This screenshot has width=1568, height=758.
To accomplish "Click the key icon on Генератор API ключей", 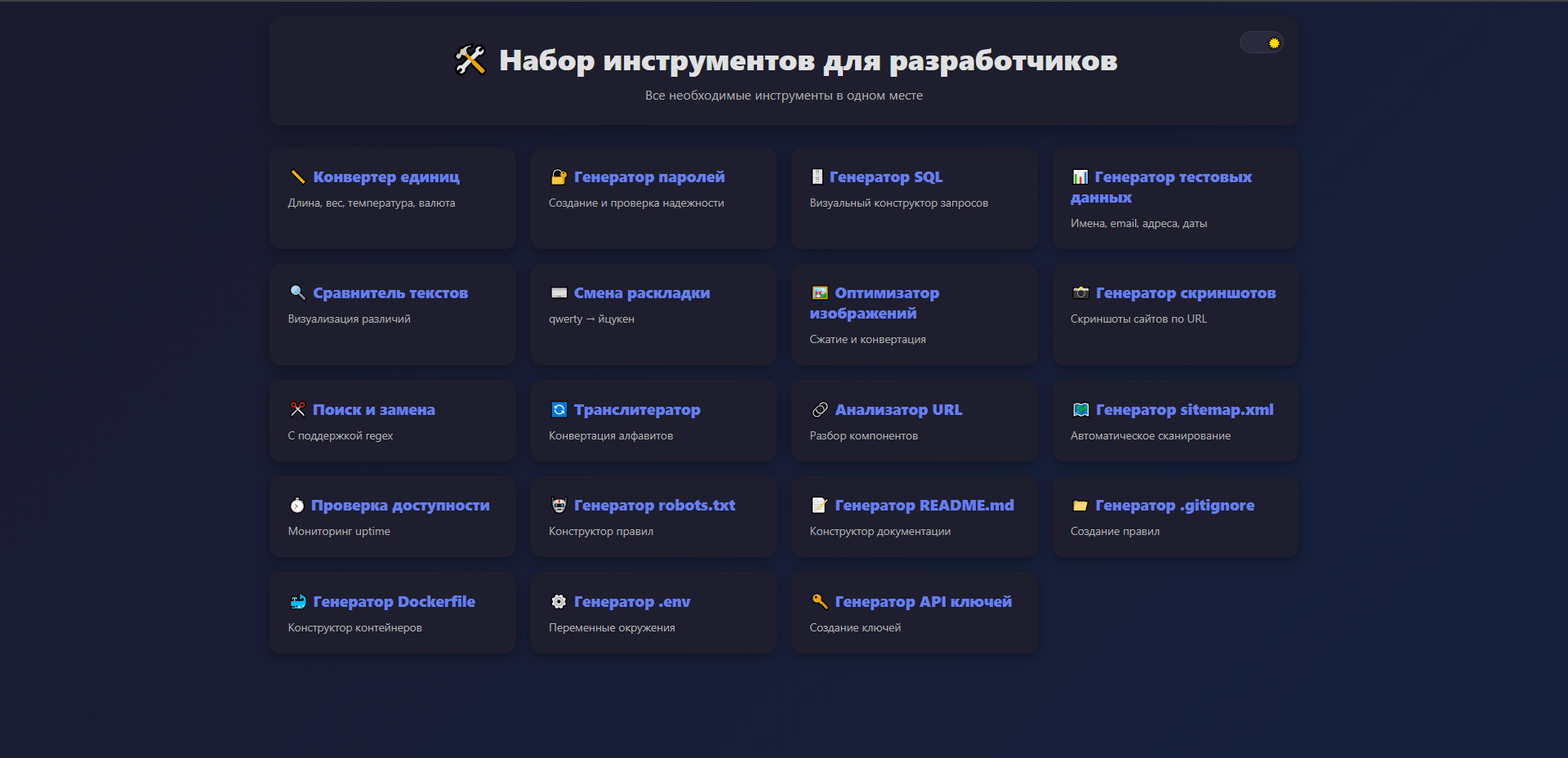I will [819, 601].
